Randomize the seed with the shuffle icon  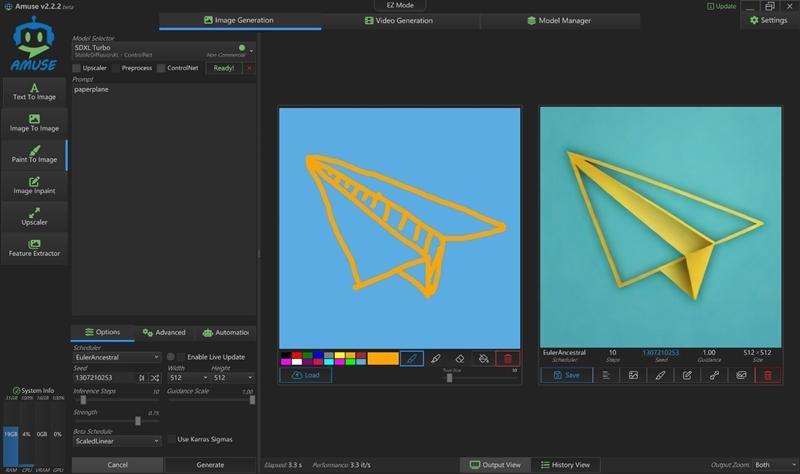tap(154, 378)
